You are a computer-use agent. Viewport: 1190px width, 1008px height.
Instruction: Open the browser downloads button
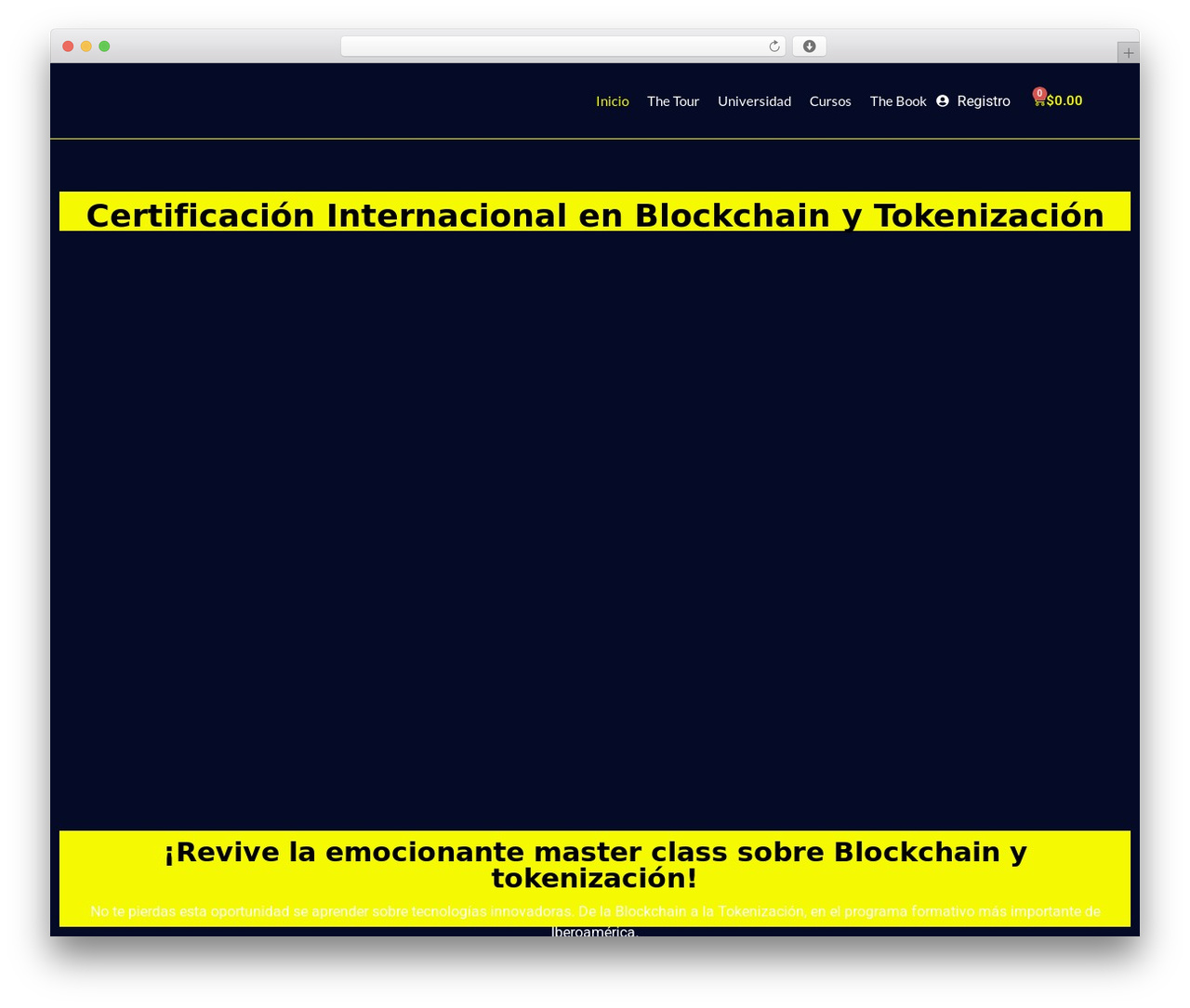[x=809, y=46]
